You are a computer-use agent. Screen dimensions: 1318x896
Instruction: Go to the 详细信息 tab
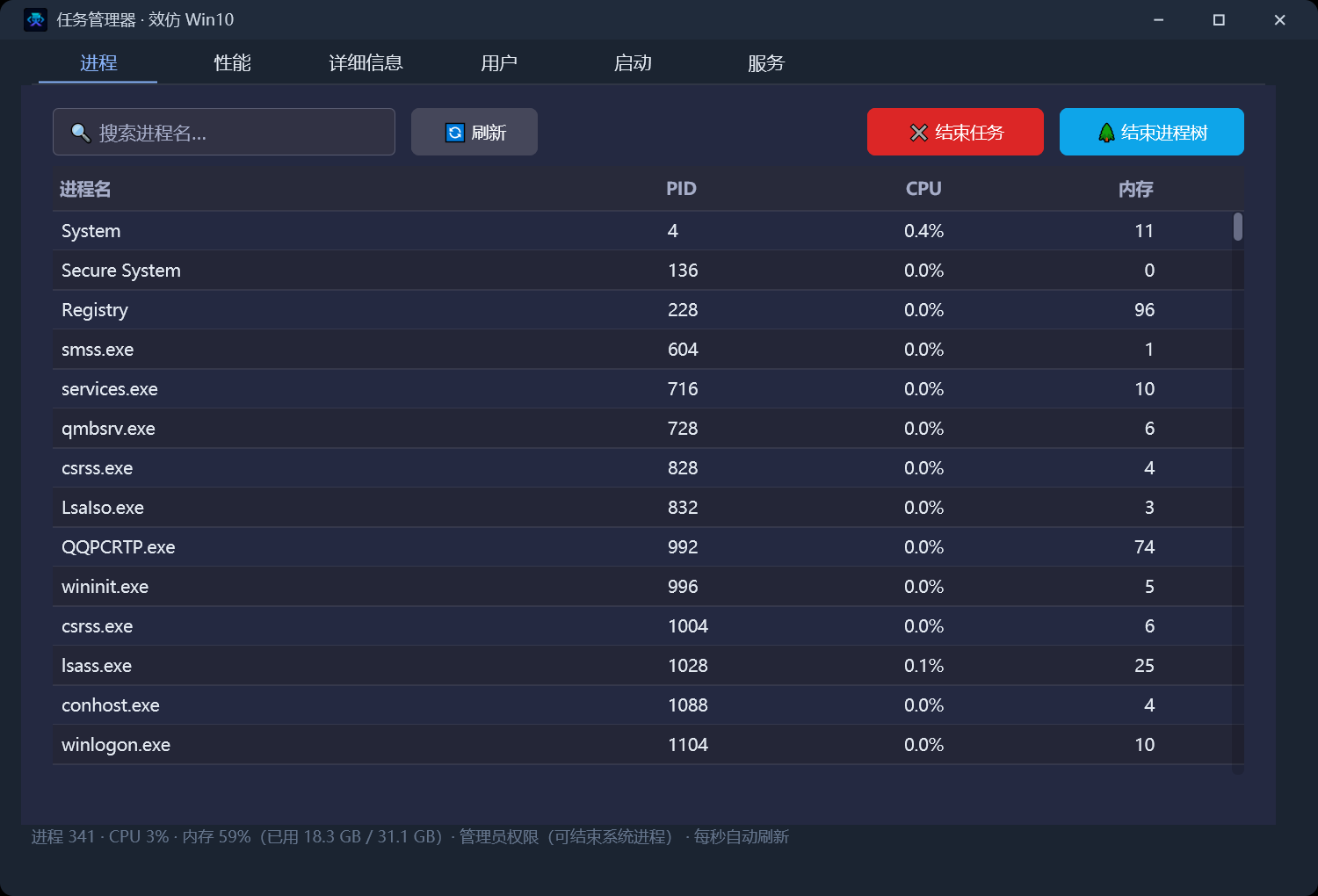point(366,63)
